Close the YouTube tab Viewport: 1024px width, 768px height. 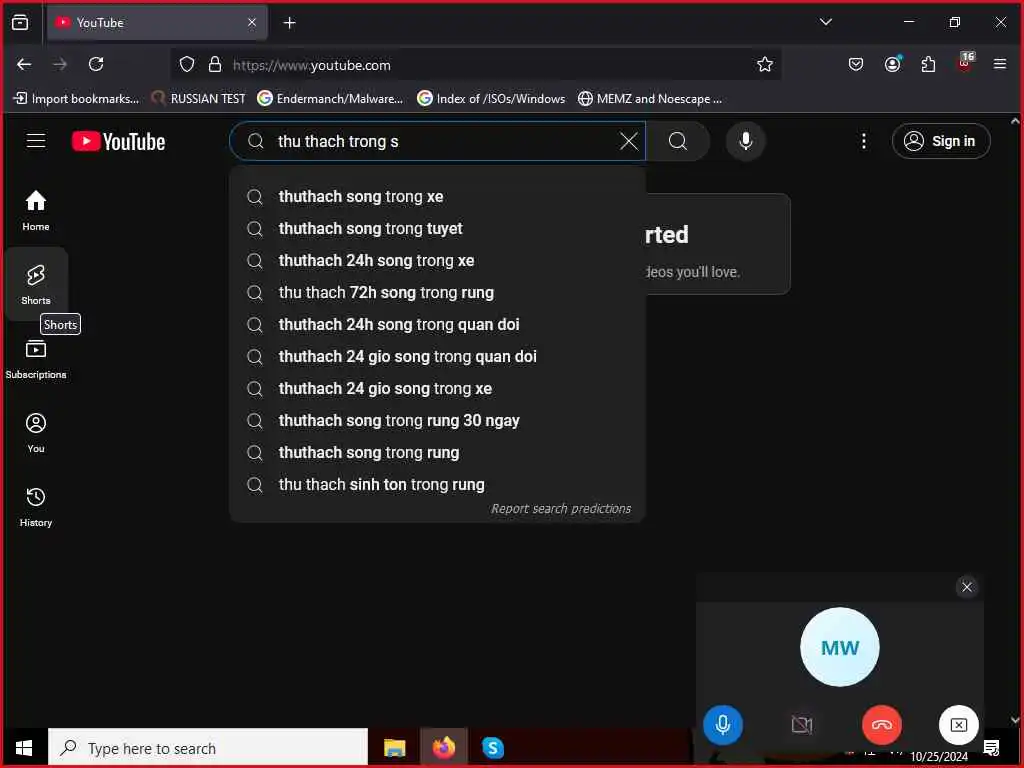click(252, 23)
